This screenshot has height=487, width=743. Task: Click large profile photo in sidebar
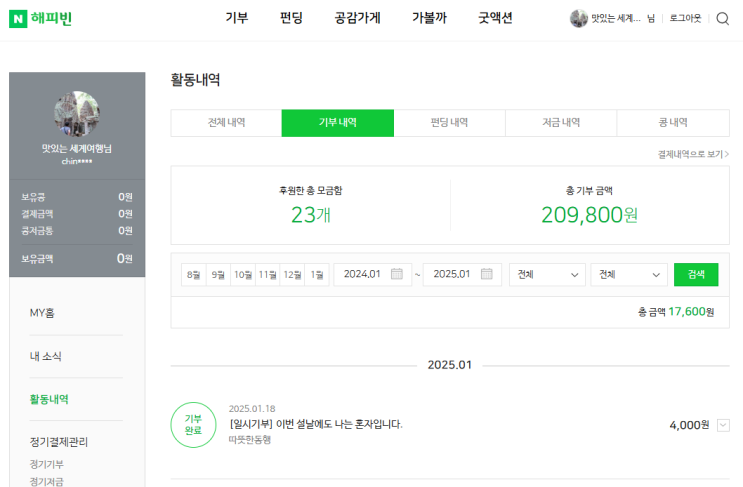click(77, 114)
